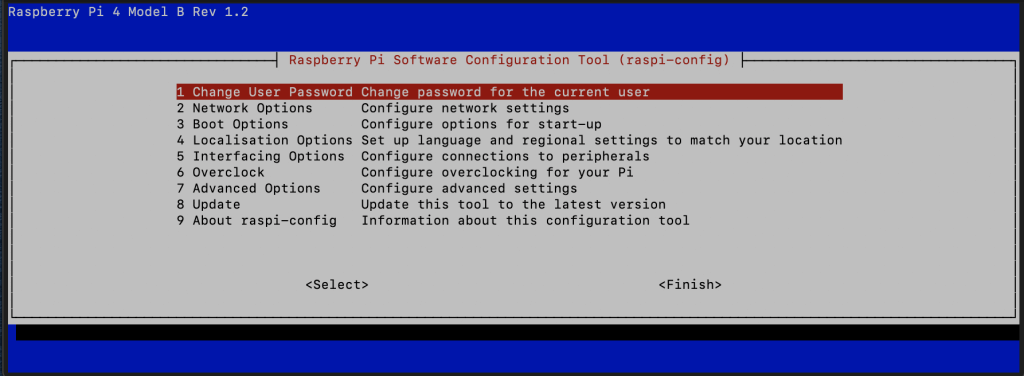1024x376 pixels.
Task: Click 'Configure overclocking for your Pi' description
Action: 497,172
